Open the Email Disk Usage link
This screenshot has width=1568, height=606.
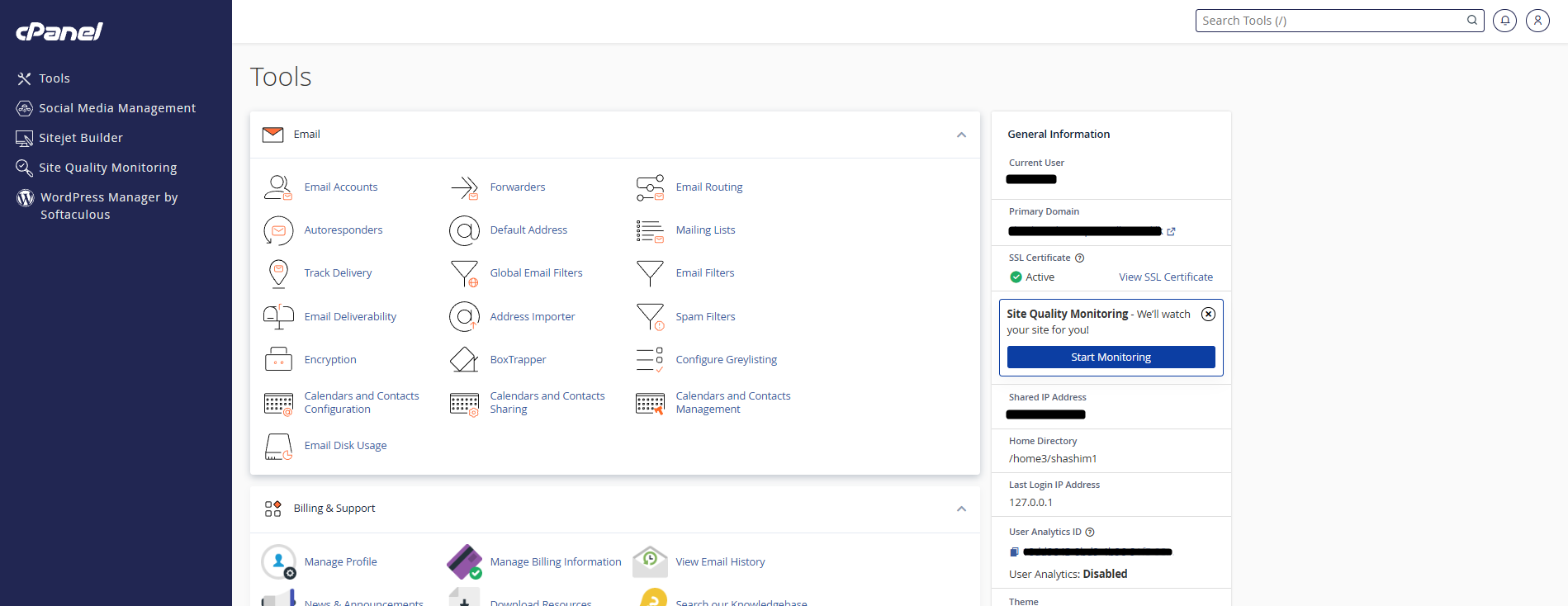(345, 446)
